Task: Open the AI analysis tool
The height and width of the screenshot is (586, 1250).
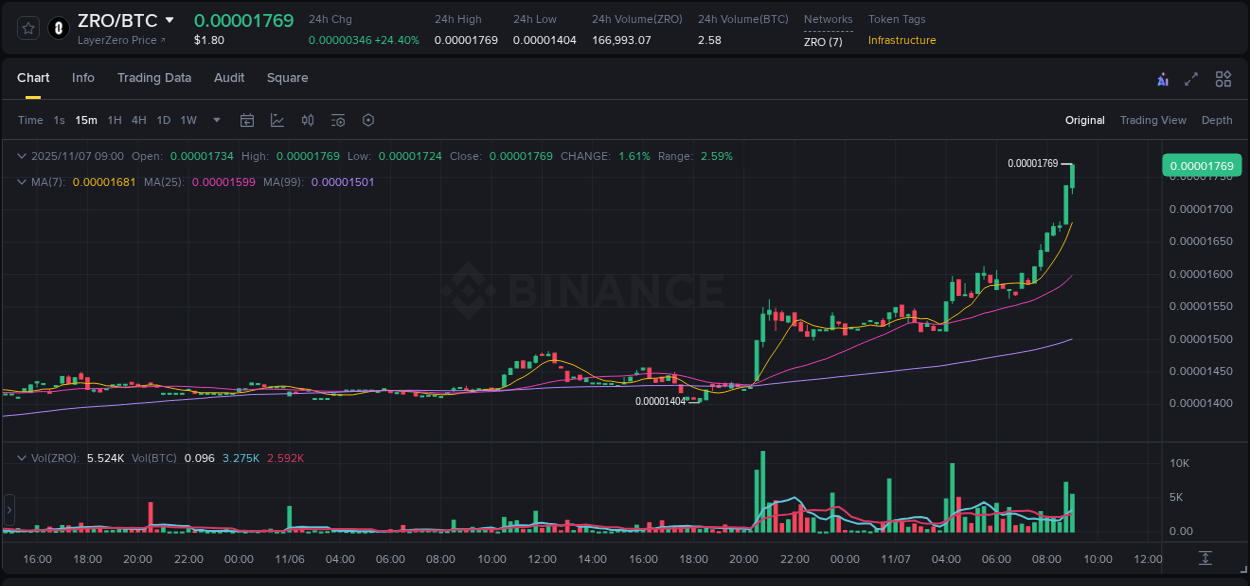Action: coord(1163,78)
